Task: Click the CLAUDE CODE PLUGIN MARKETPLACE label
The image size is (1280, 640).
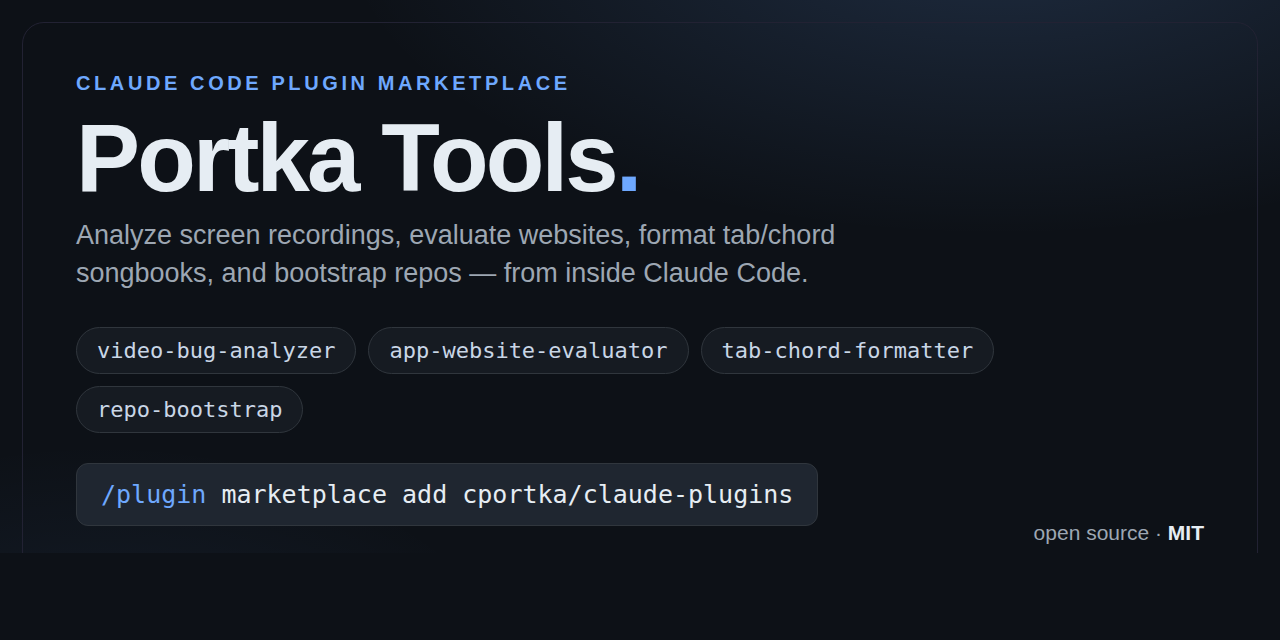Action: pyautogui.click(x=323, y=83)
